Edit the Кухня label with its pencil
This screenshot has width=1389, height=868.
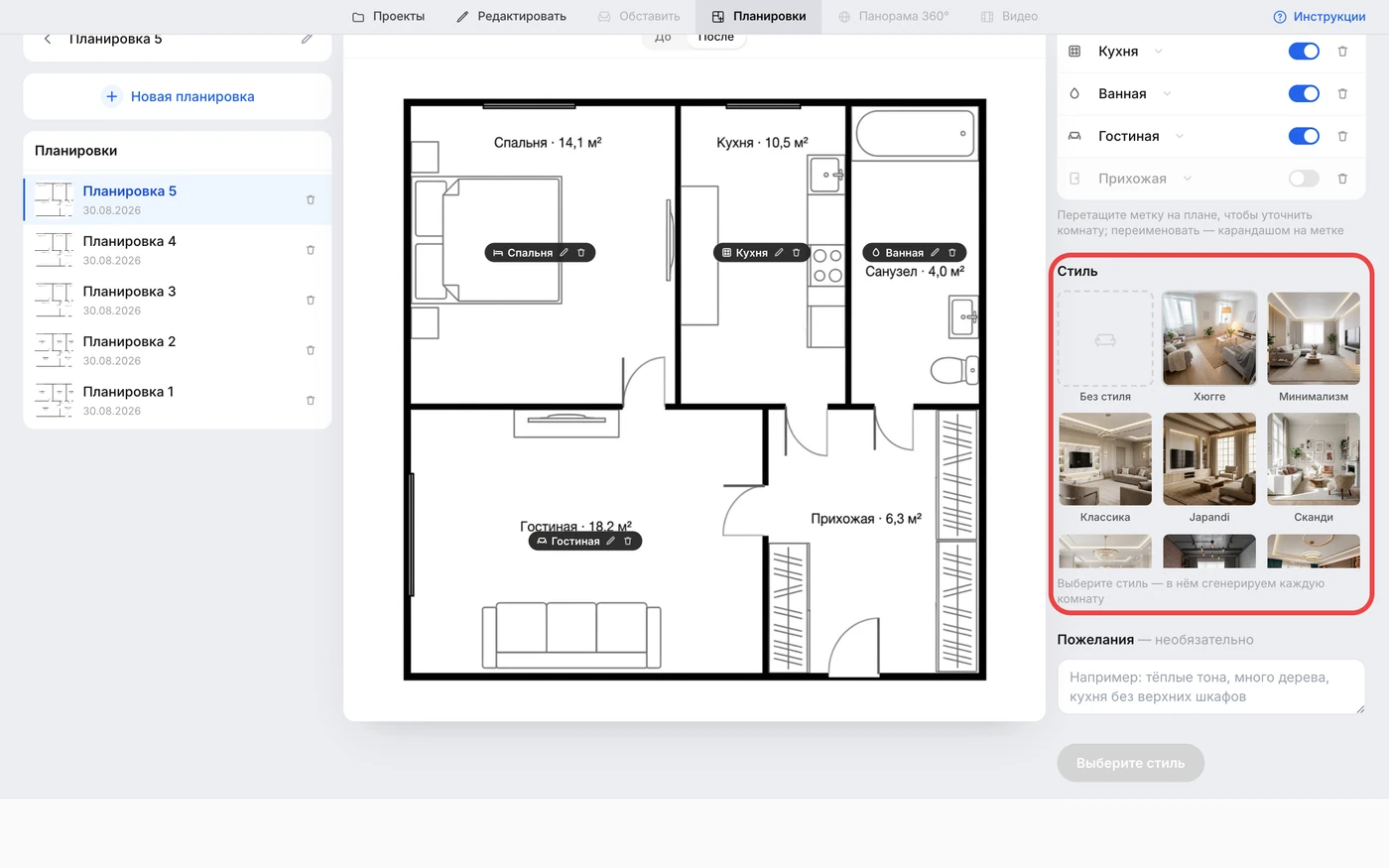pyautogui.click(x=779, y=253)
